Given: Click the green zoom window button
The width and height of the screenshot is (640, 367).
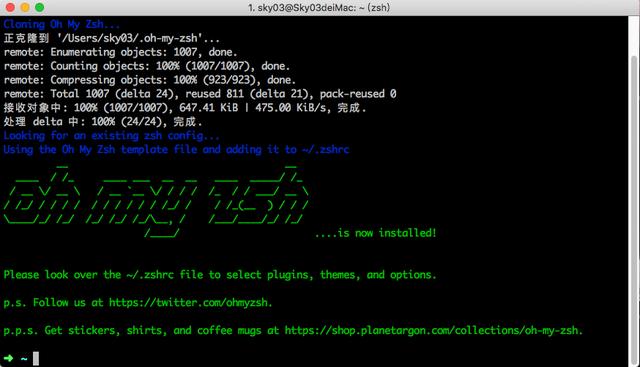Looking at the screenshot, I should coord(40,7).
